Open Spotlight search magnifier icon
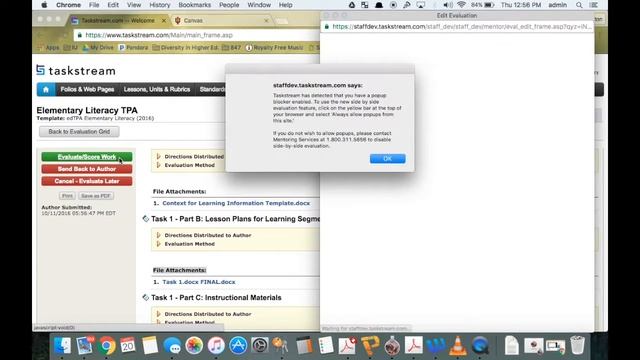 tap(579, 5)
